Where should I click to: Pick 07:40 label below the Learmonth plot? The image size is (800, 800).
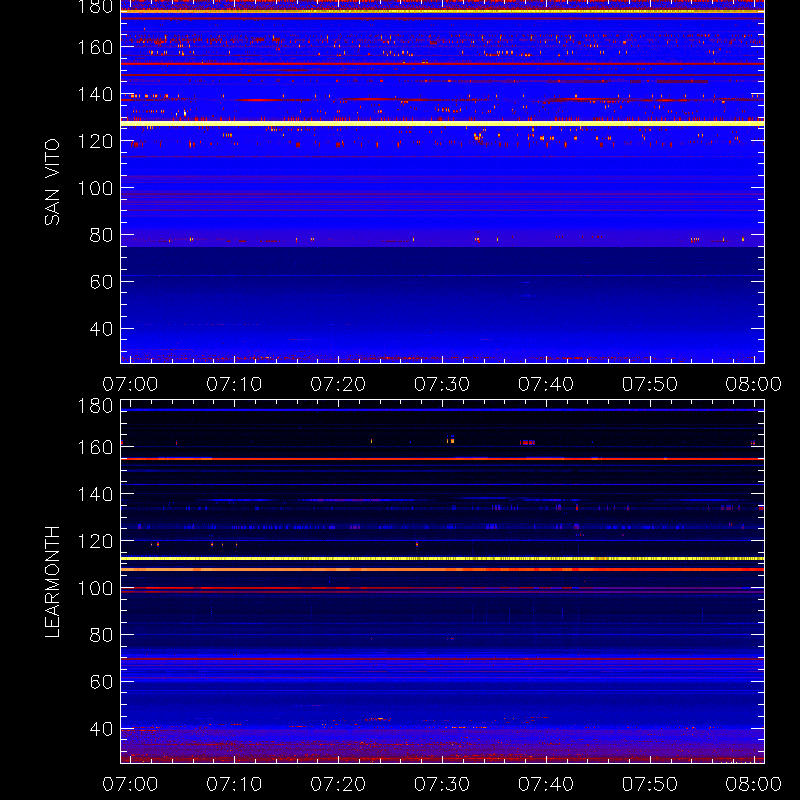pyautogui.click(x=546, y=784)
